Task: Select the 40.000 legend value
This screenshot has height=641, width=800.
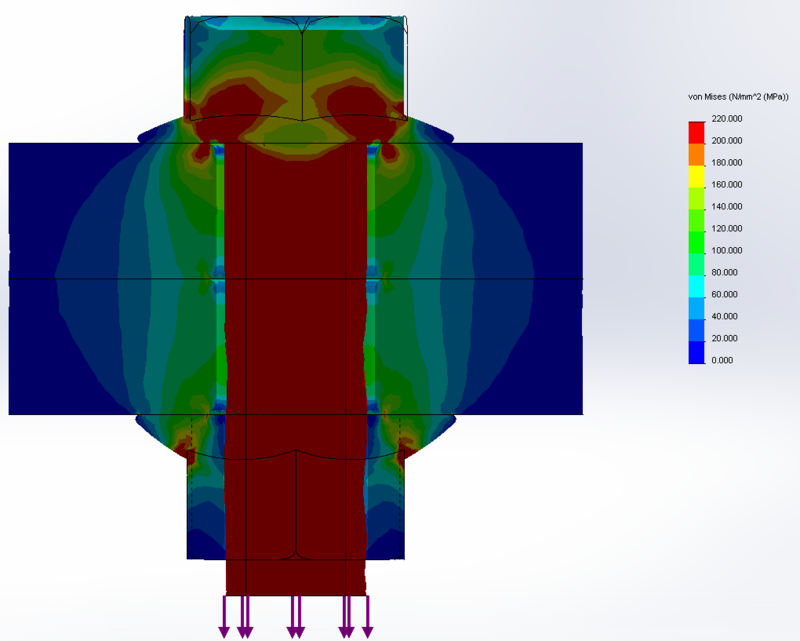Action: pos(724,316)
